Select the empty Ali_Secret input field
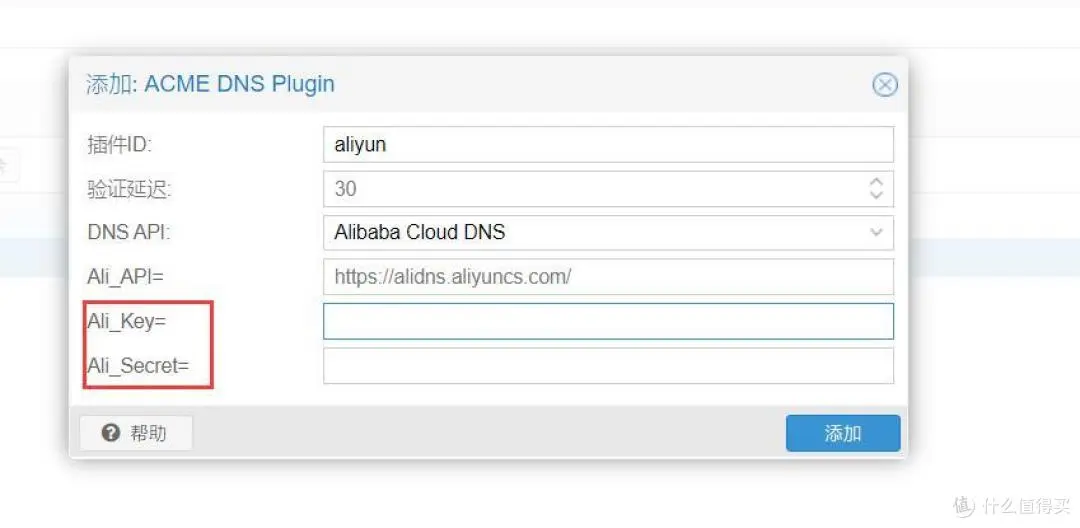1080x528 pixels. point(607,366)
